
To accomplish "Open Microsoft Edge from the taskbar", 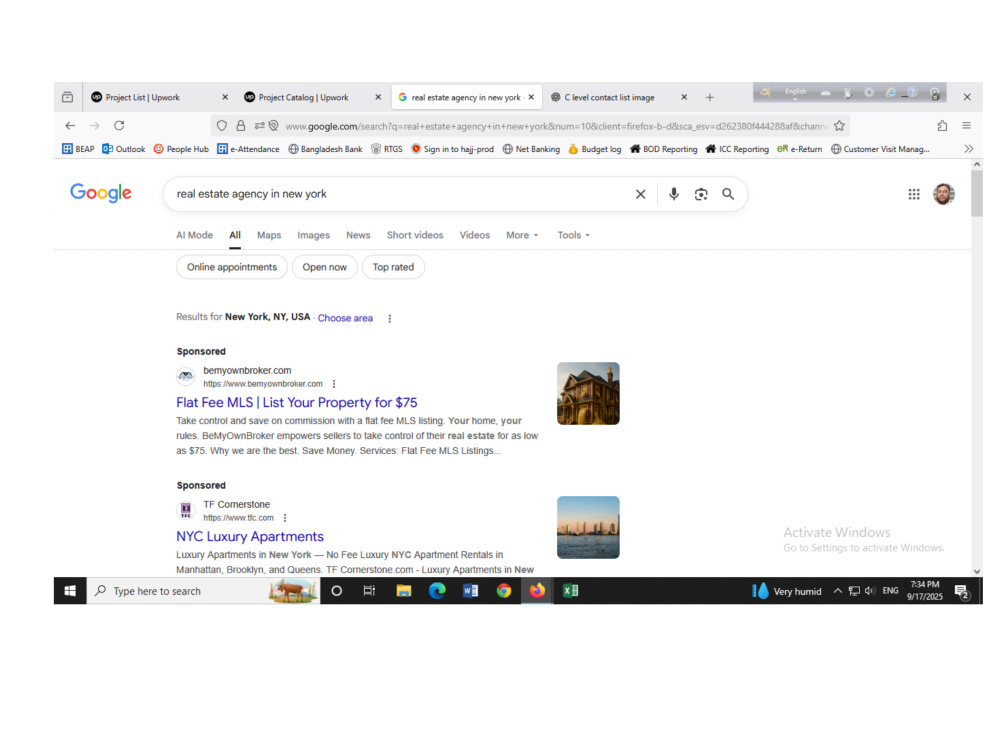I will [437, 591].
